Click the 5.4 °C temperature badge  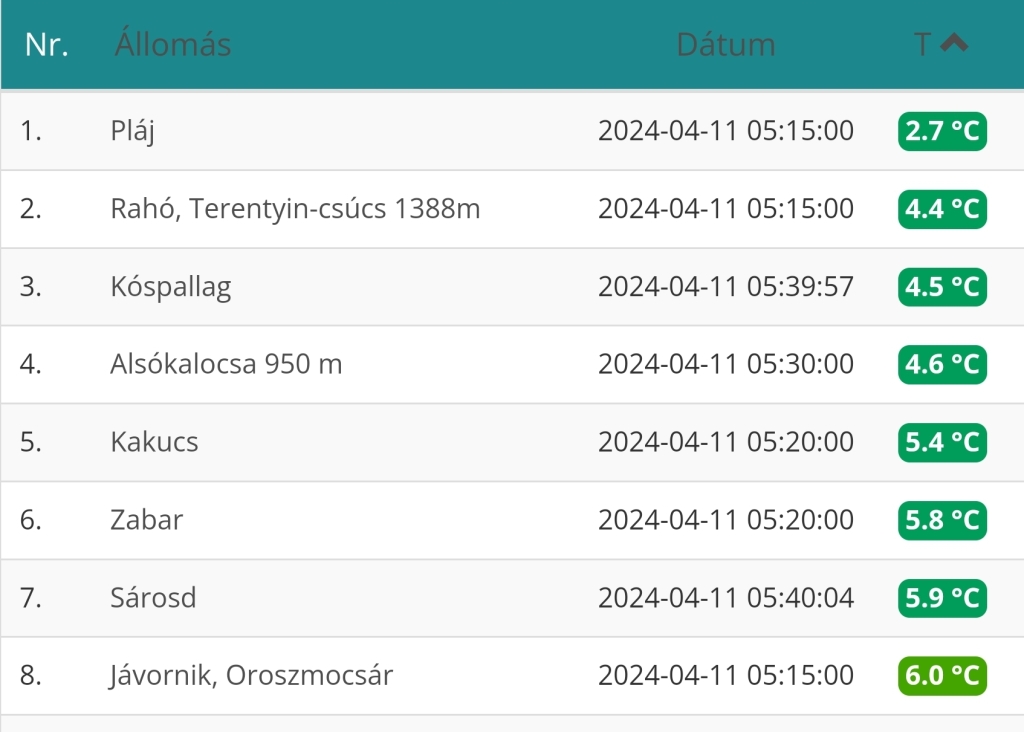click(x=942, y=442)
